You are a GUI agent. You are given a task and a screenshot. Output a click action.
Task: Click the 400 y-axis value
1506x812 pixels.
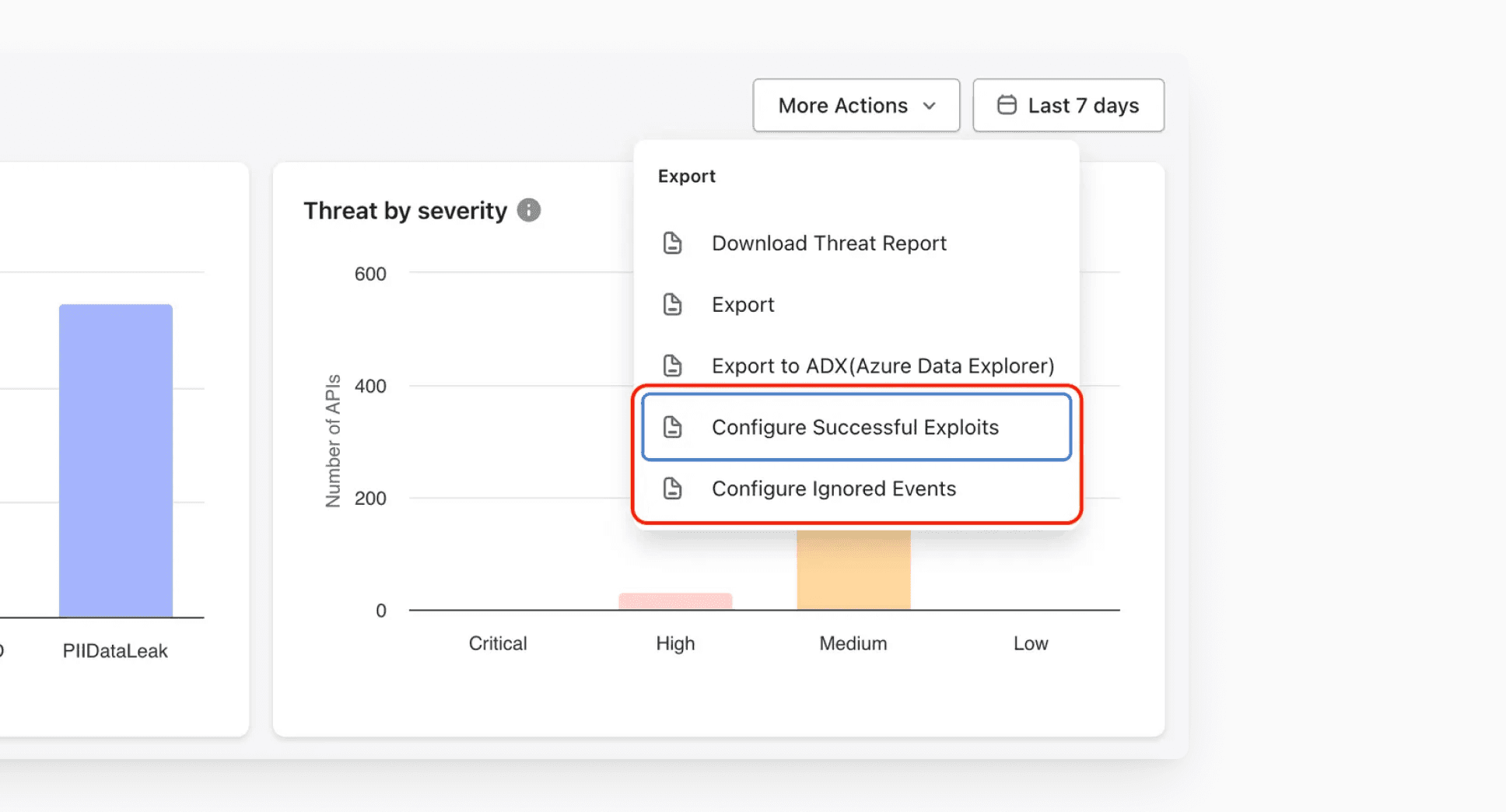(x=370, y=387)
